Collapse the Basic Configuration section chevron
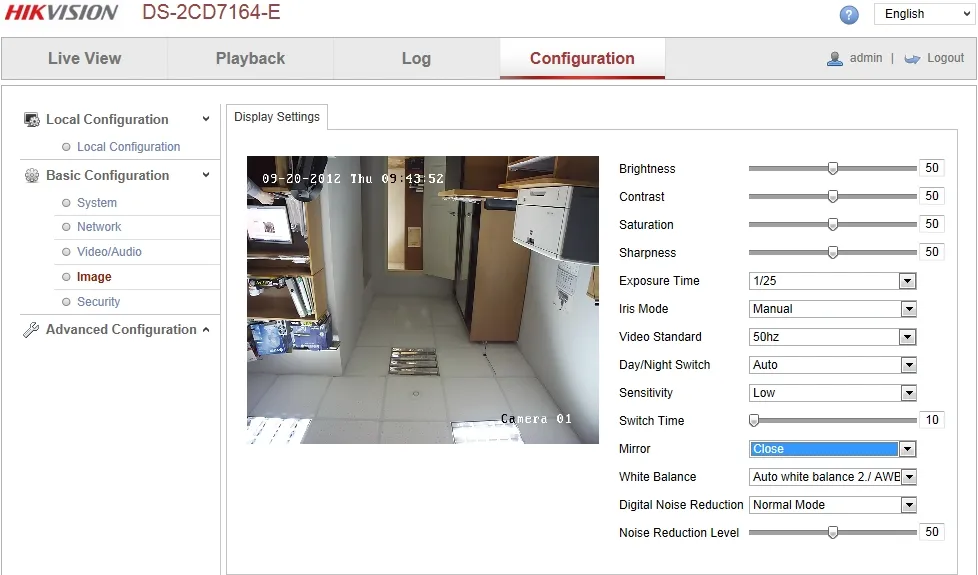Screen dimensions: 978x575 tap(206, 175)
